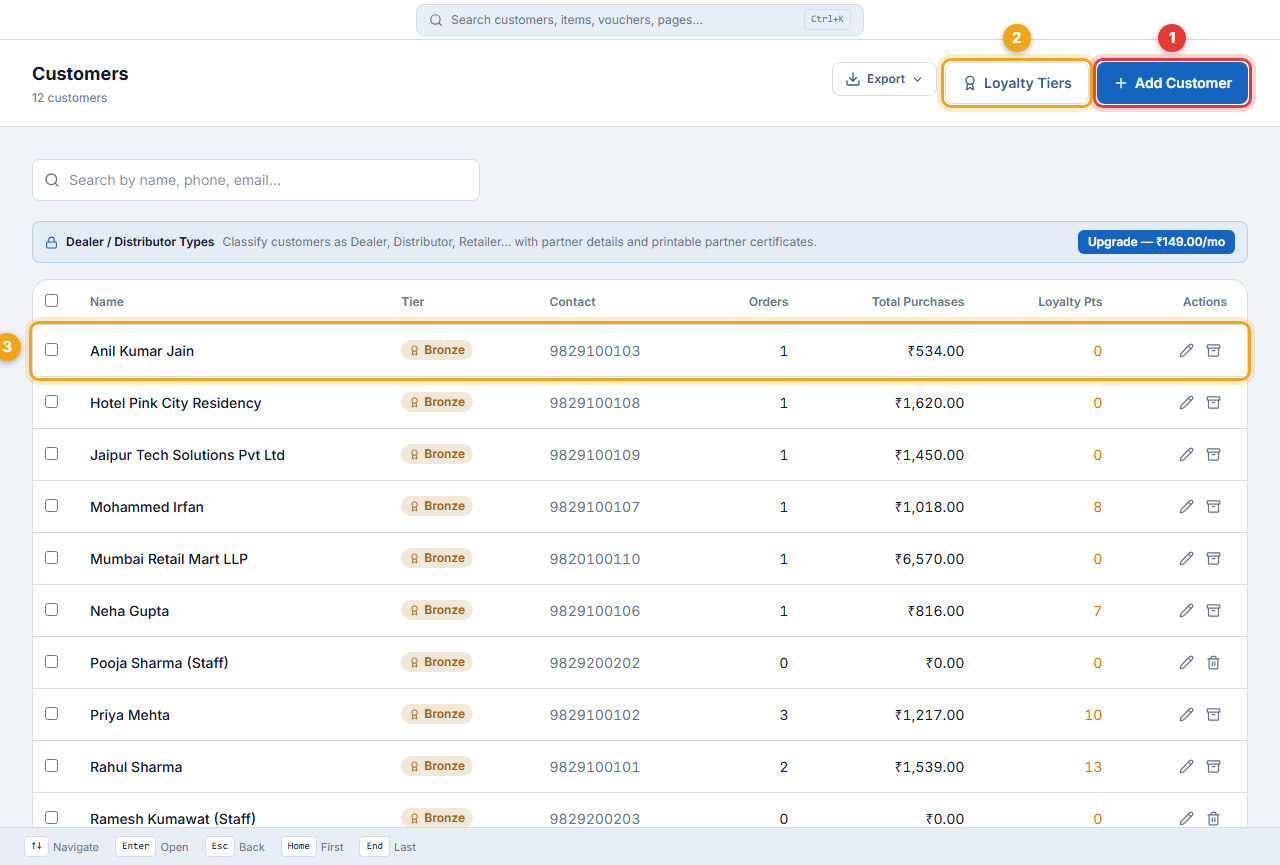Click the Loyalty Pts column header
1280x865 pixels.
click(x=1070, y=302)
